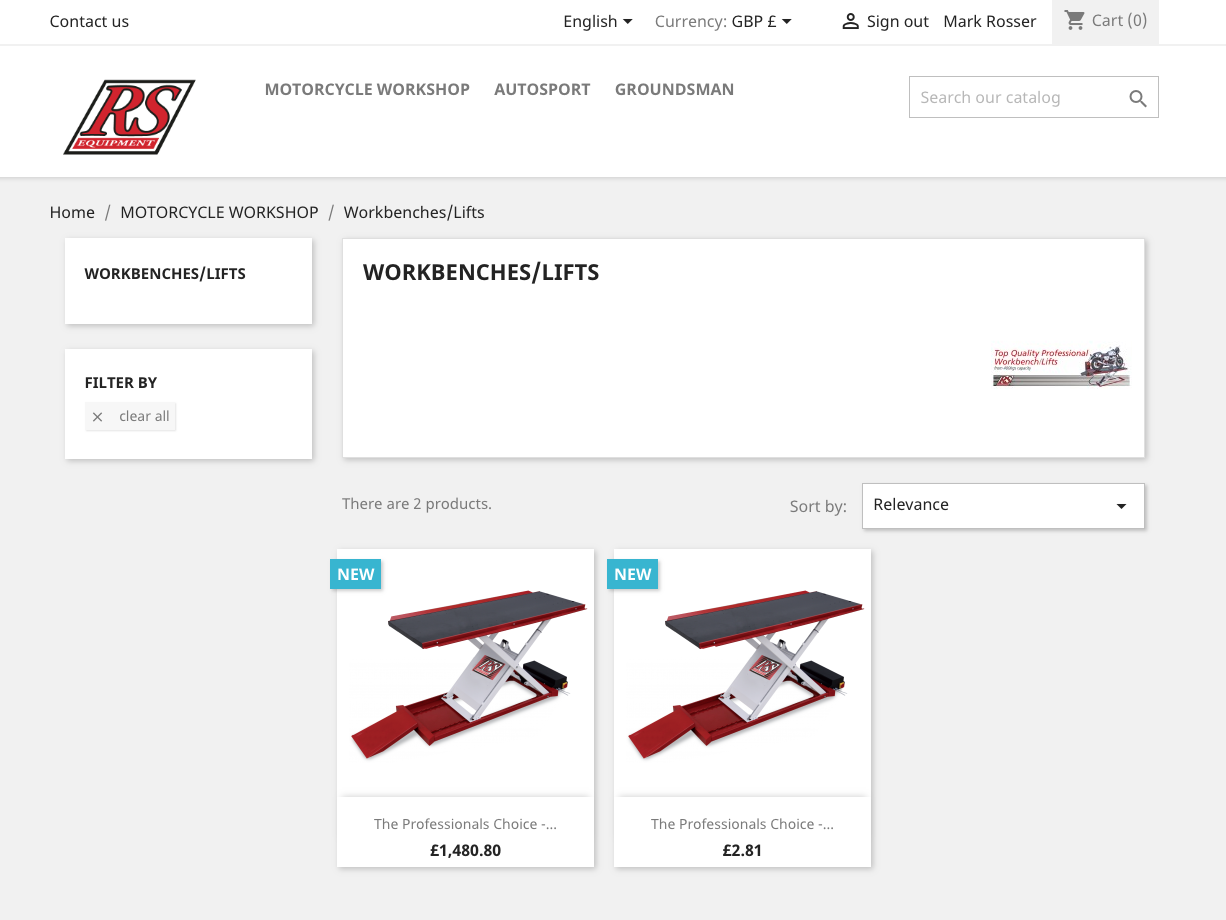Click the clear all filters button

pyautogui.click(x=130, y=417)
